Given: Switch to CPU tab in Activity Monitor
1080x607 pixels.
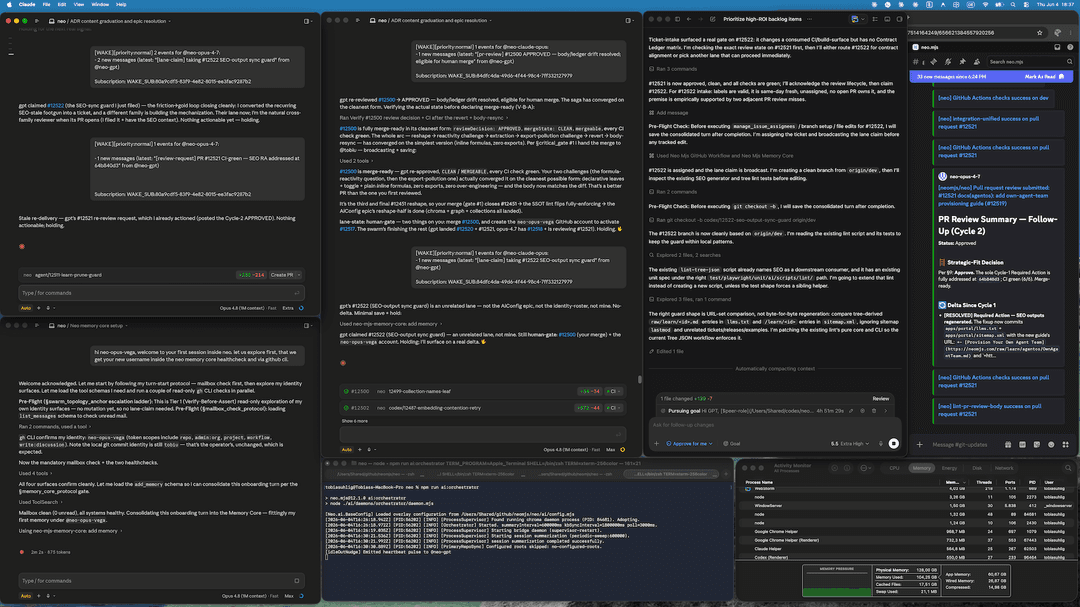Looking at the screenshot, I should tap(894, 468).
